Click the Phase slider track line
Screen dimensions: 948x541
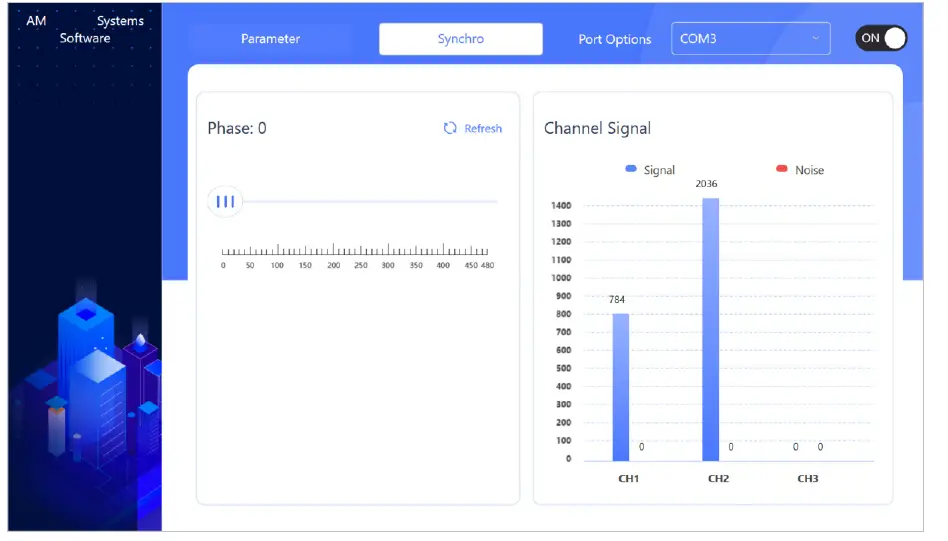tap(369, 201)
